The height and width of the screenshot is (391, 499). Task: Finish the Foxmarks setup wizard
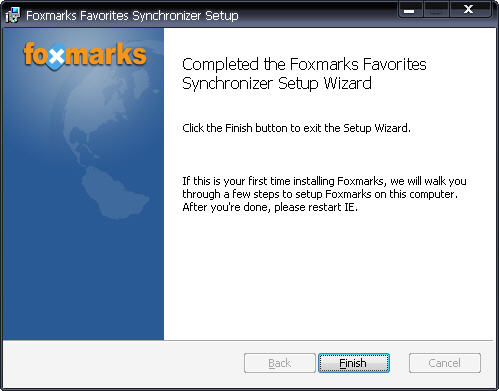[x=354, y=363]
